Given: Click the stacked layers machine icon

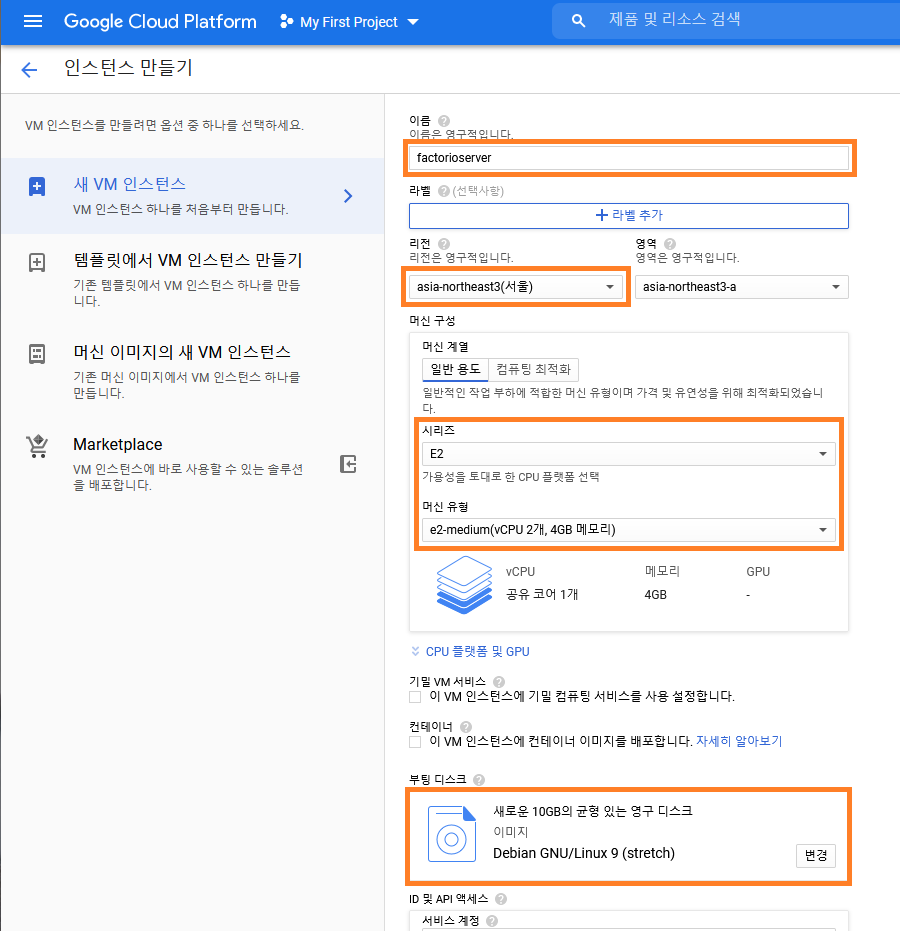Looking at the screenshot, I should tap(464, 584).
